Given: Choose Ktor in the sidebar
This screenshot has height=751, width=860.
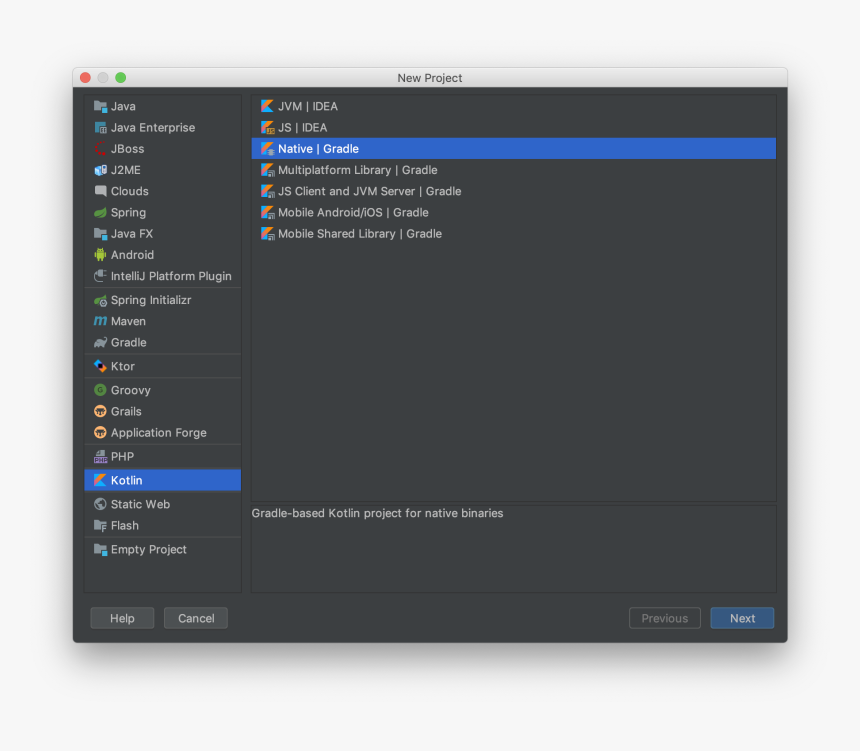Looking at the screenshot, I should click(163, 366).
